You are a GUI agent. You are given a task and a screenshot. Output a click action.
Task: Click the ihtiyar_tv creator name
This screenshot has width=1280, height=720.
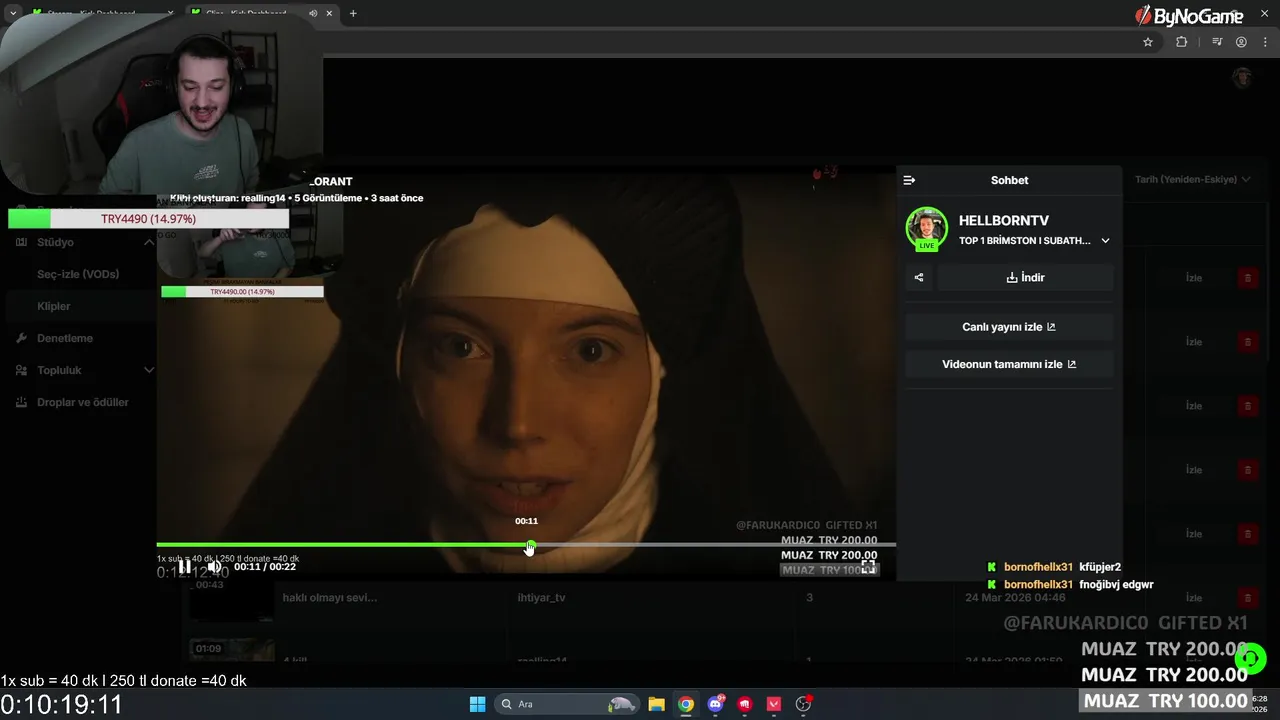[541, 598]
